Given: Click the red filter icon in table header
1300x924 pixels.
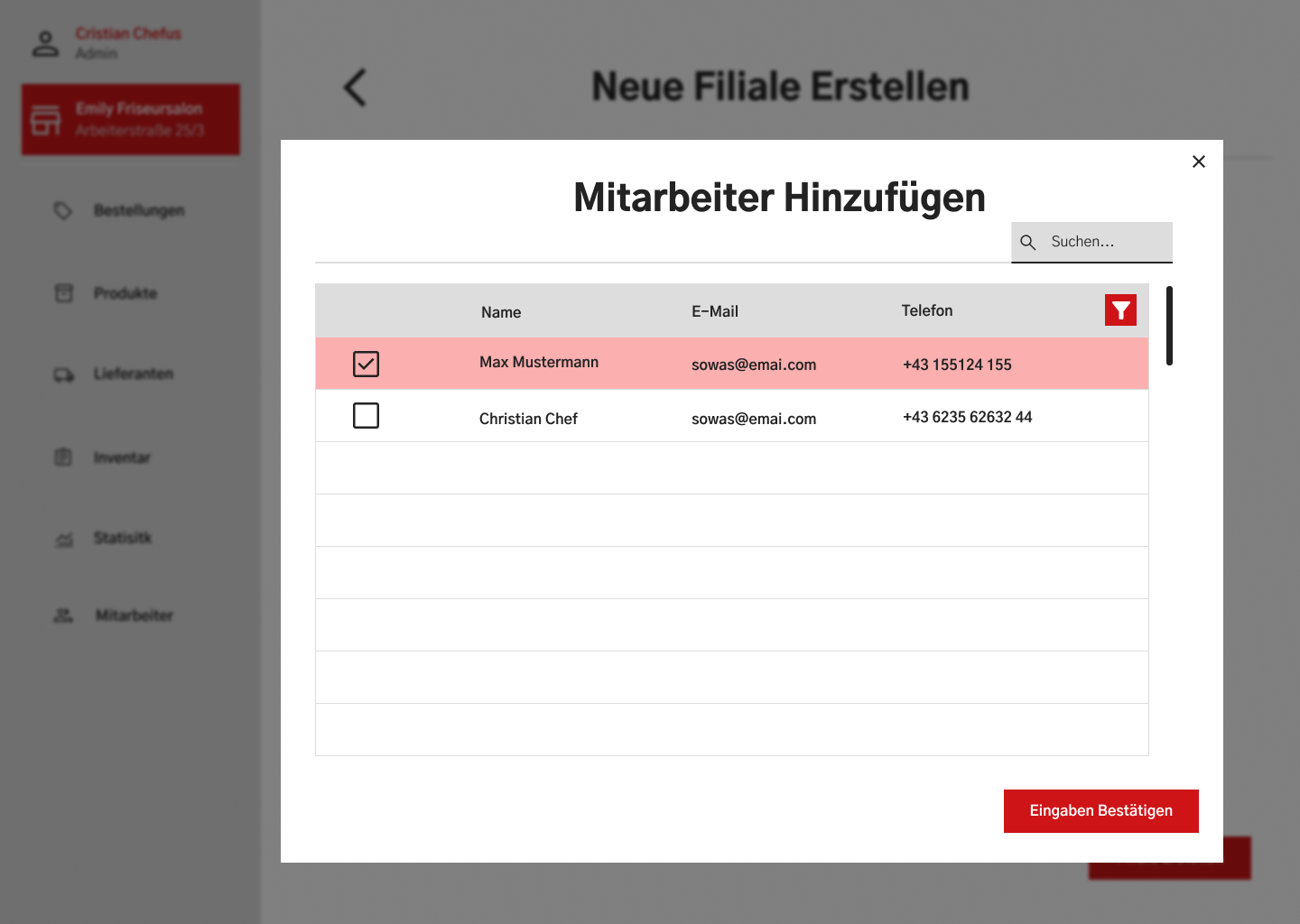Looking at the screenshot, I should point(1120,310).
